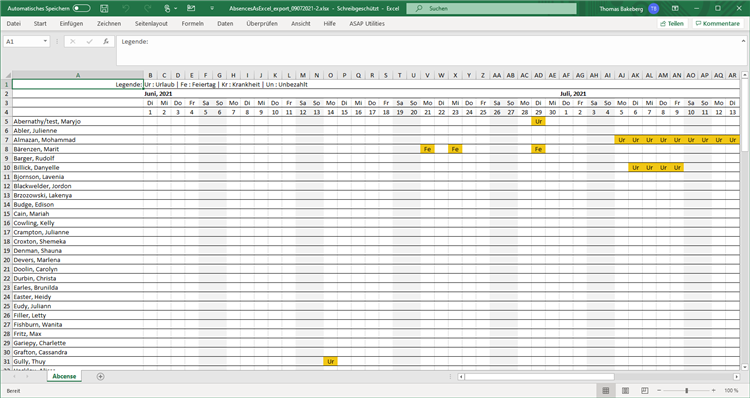Viewport: 750px width, 398px height.
Task: Click the Undo icon in the quick access toolbar
Action: click(x=126, y=9)
